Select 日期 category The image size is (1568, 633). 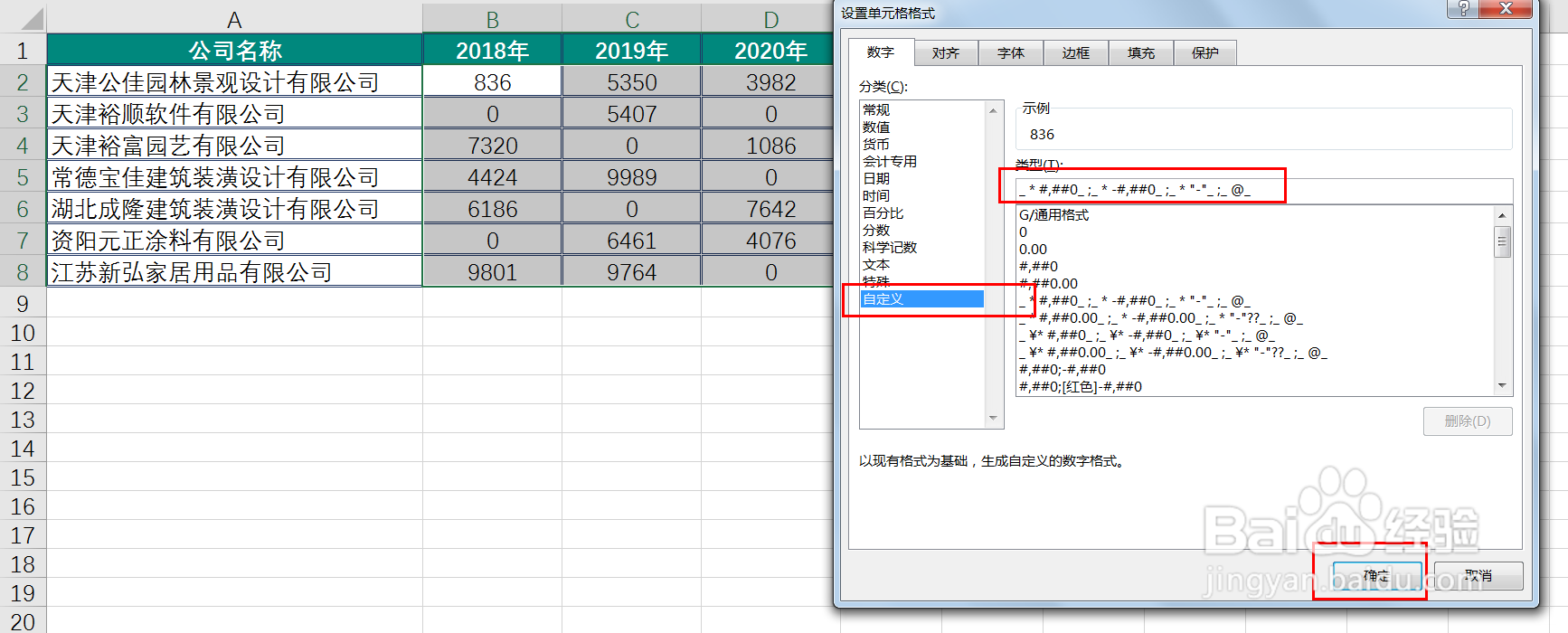[921, 178]
